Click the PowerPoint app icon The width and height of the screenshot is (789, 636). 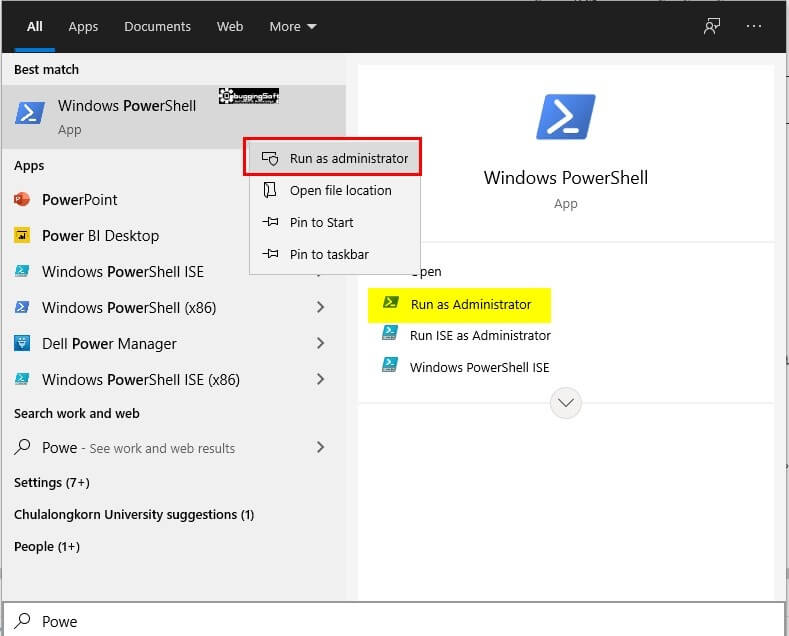tap(22, 199)
